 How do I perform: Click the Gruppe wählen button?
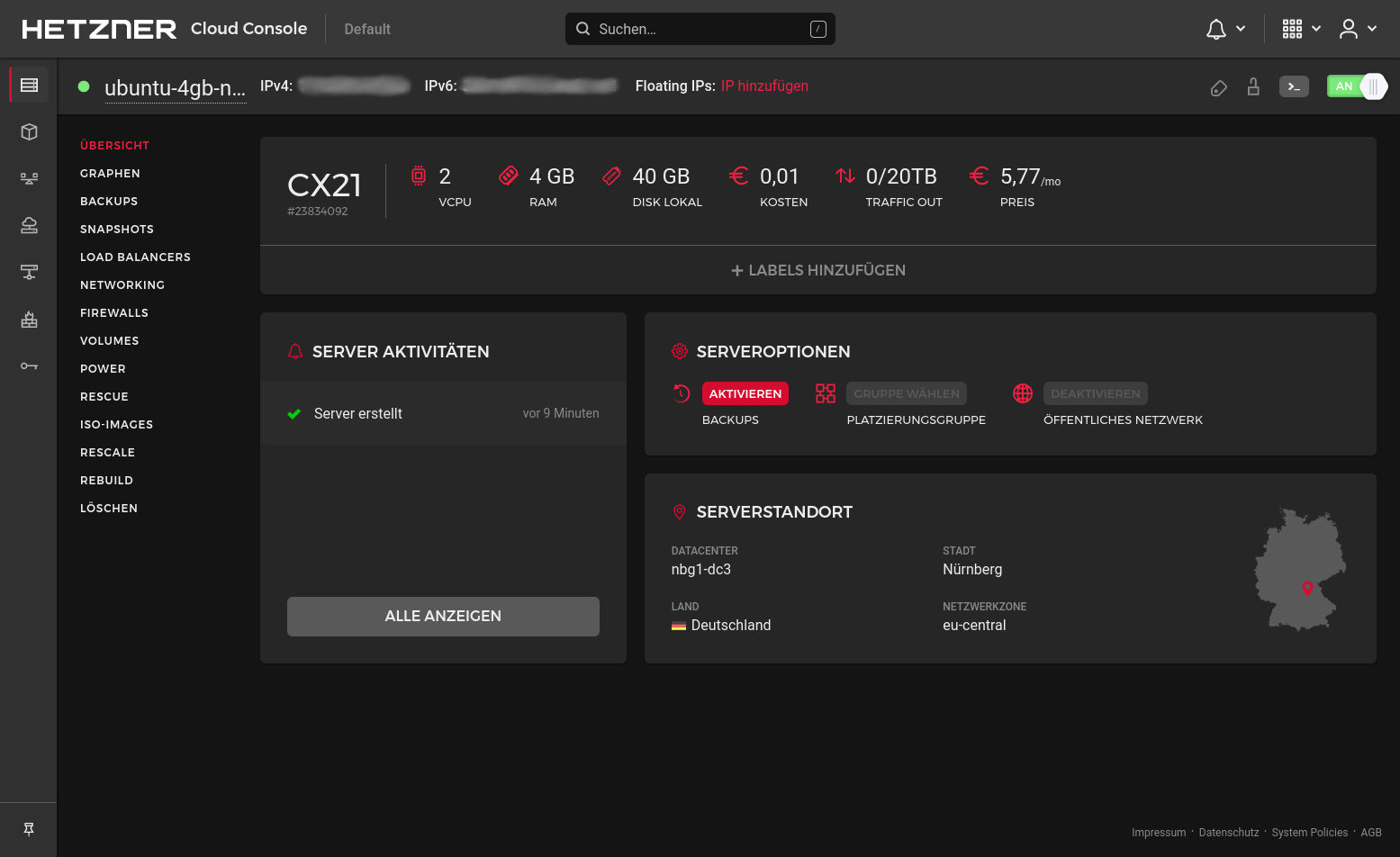point(907,393)
